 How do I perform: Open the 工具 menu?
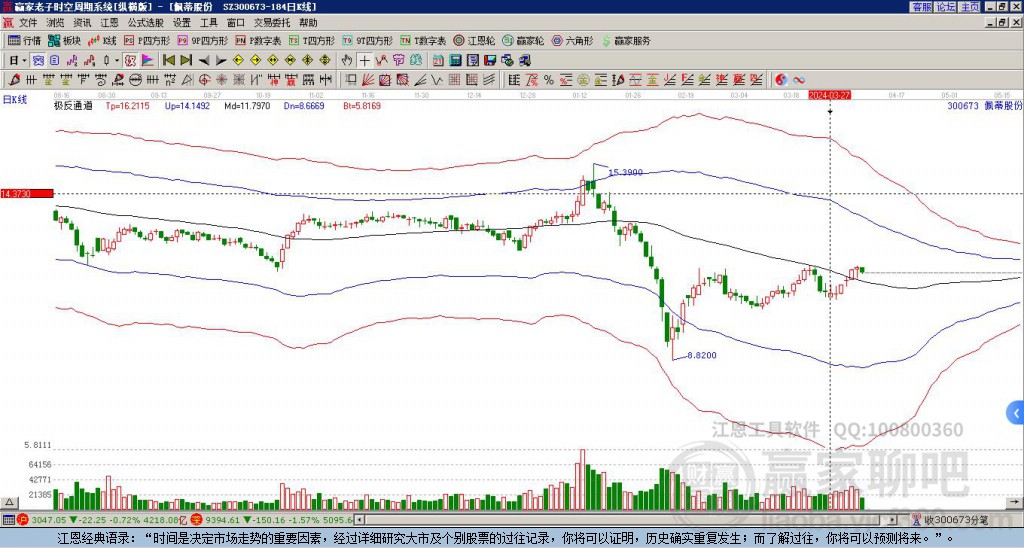click(208, 23)
